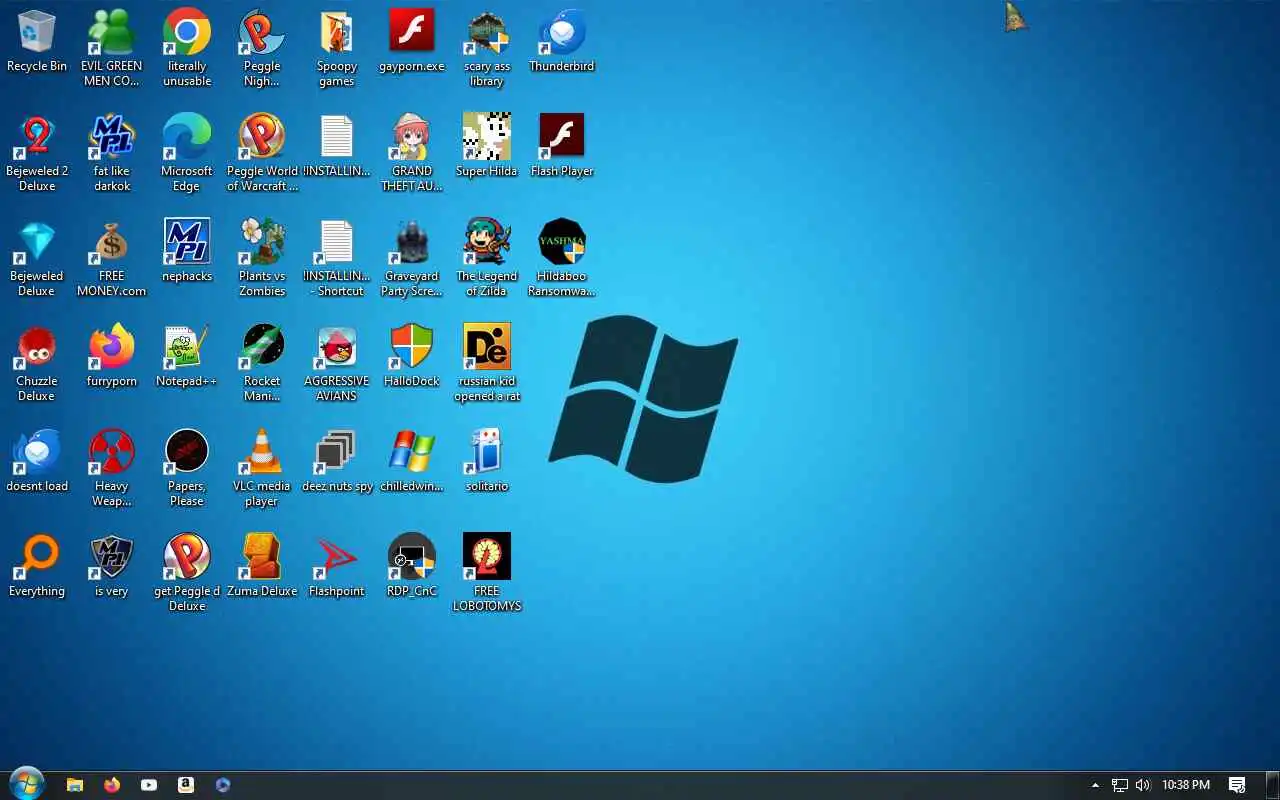Launch the Flashpoint shortcut
The width and height of the screenshot is (1280, 800).
(x=337, y=567)
